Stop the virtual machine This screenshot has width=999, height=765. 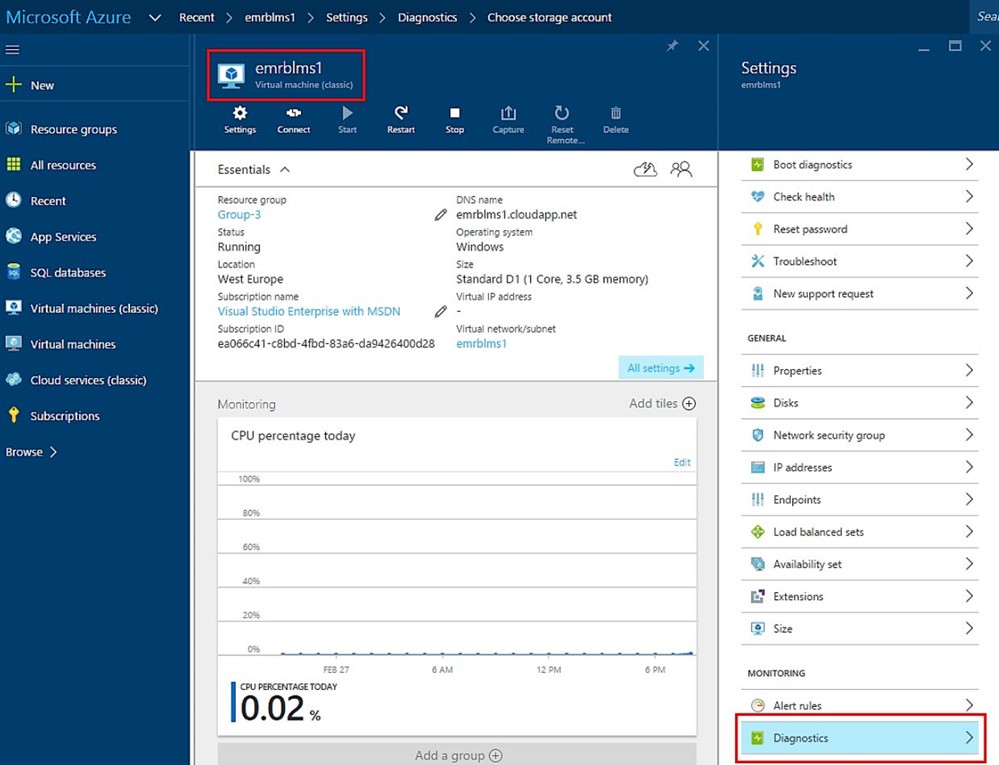coord(454,120)
